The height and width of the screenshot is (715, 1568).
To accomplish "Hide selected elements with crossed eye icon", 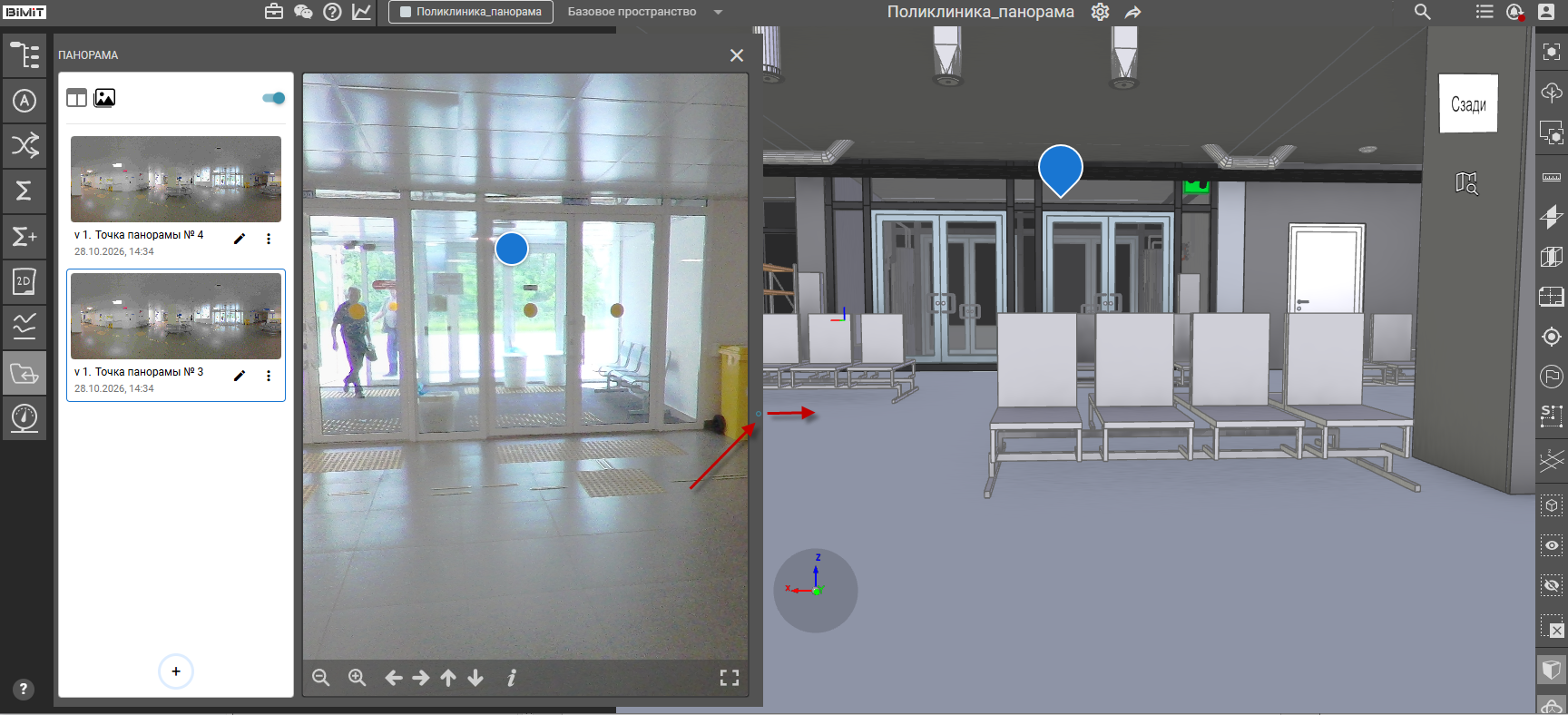I will (1552, 585).
